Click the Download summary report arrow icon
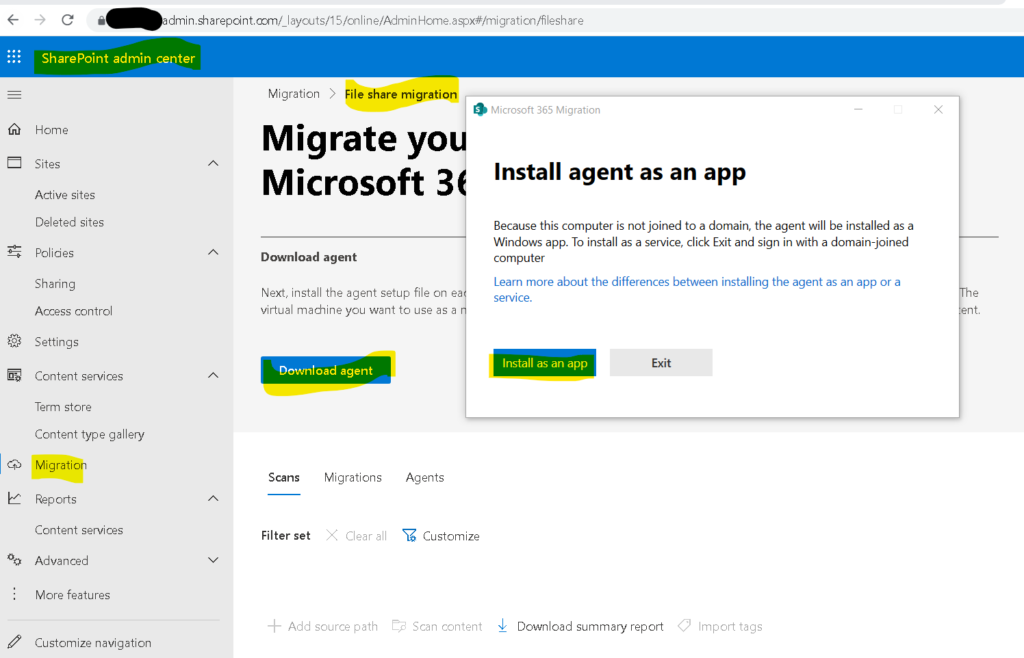This screenshot has height=658, width=1024. (502, 625)
